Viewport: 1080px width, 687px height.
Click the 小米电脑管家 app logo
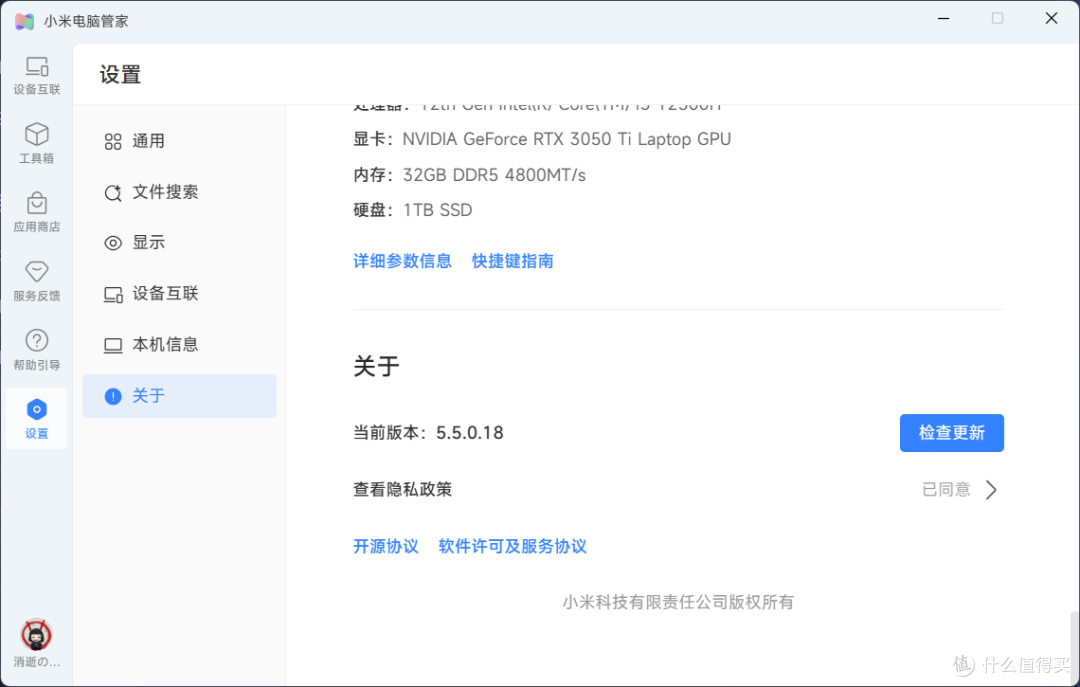[25, 21]
